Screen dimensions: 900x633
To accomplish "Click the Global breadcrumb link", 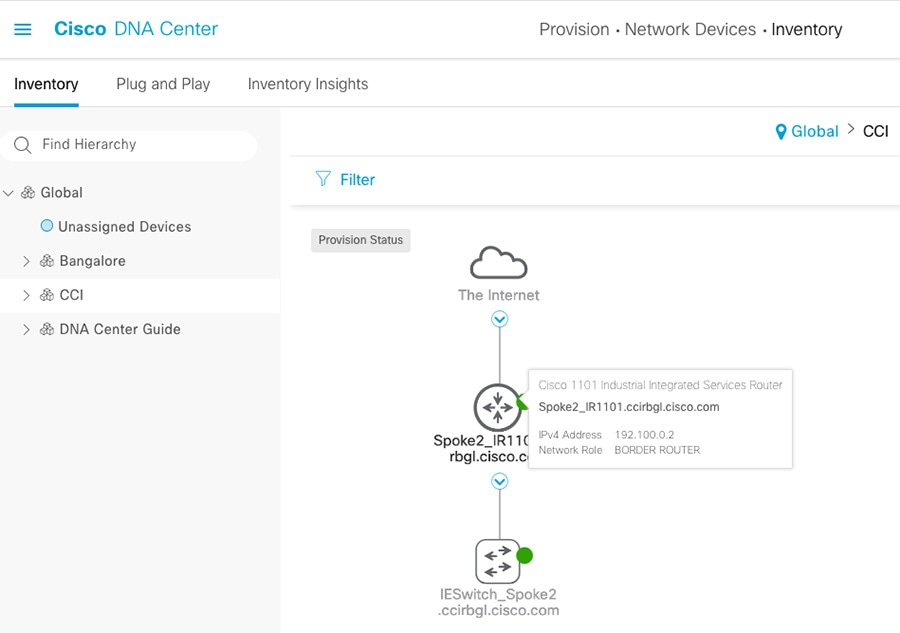I will [x=814, y=131].
